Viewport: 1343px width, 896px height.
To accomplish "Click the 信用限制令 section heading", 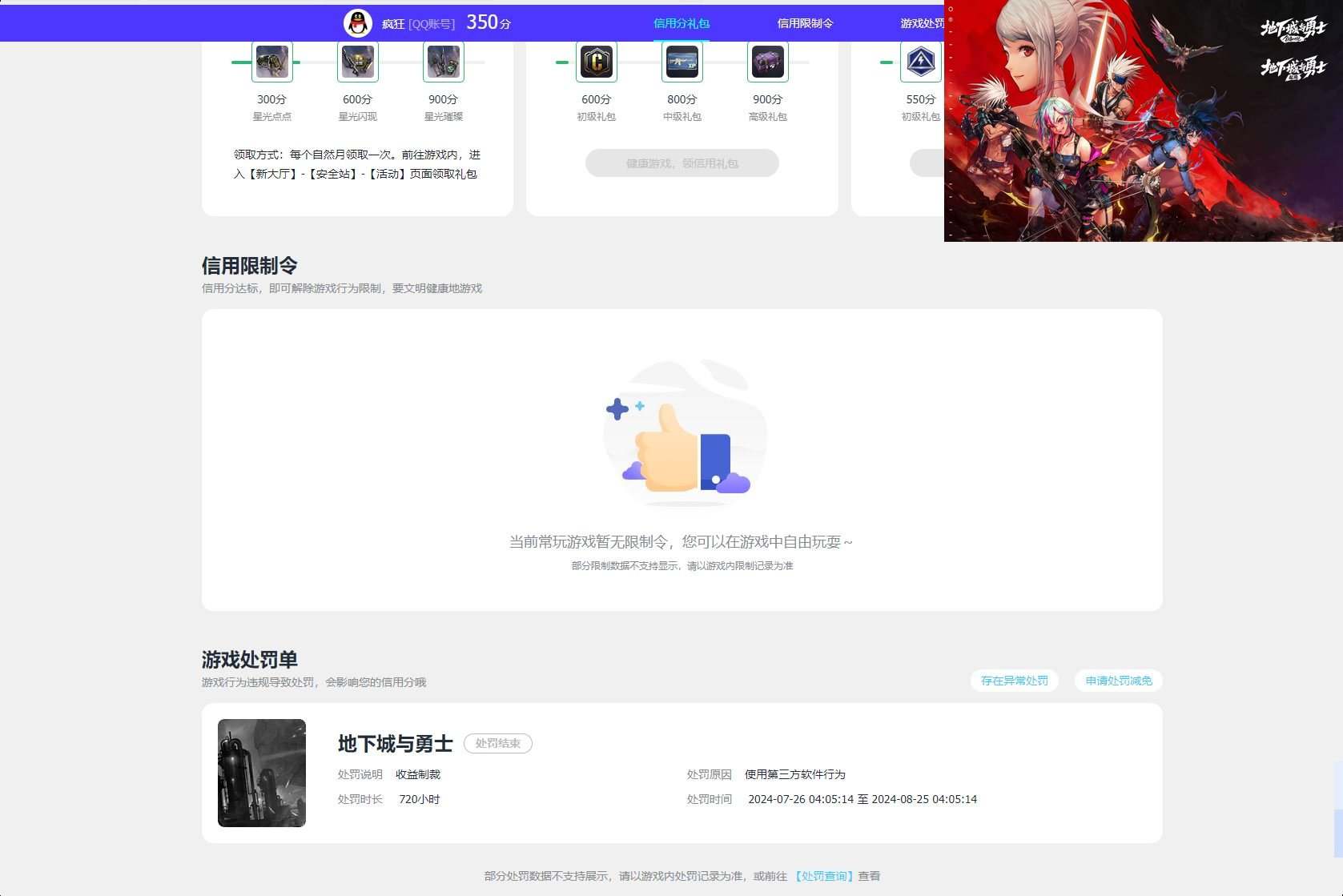I will point(250,266).
